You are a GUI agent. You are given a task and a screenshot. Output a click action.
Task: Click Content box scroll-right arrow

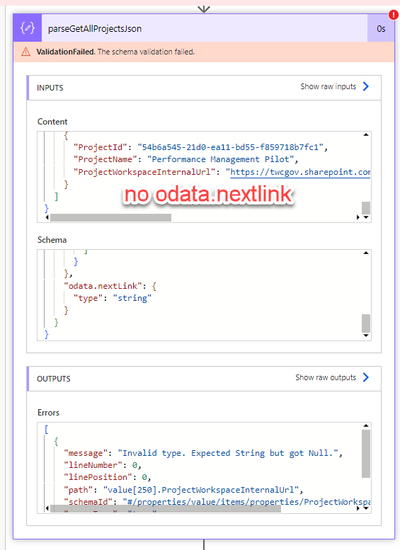pyautogui.click(x=358, y=217)
